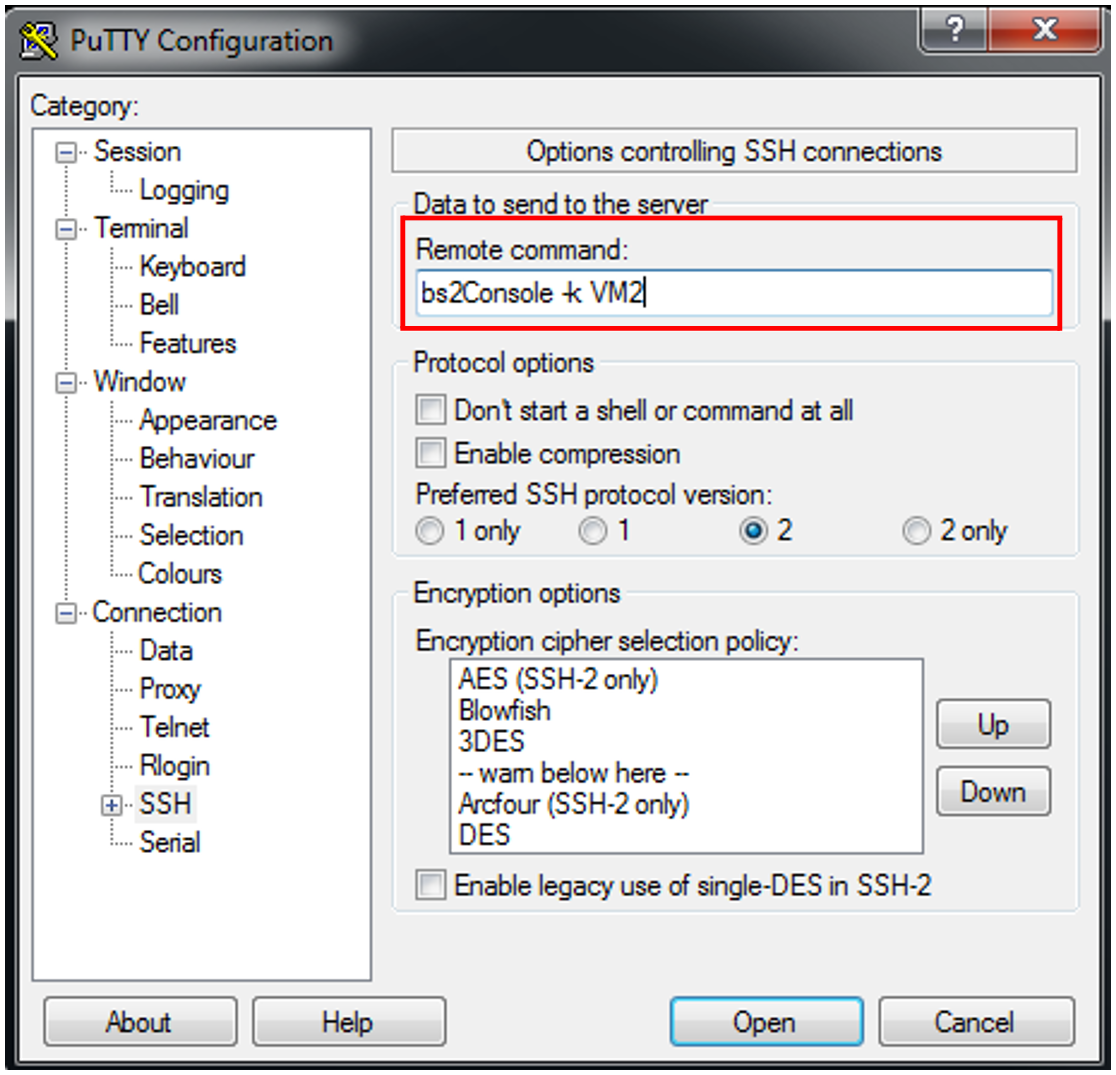Collapse the Window tree node
This screenshot has height=1075, width=1116.
click(x=66, y=383)
